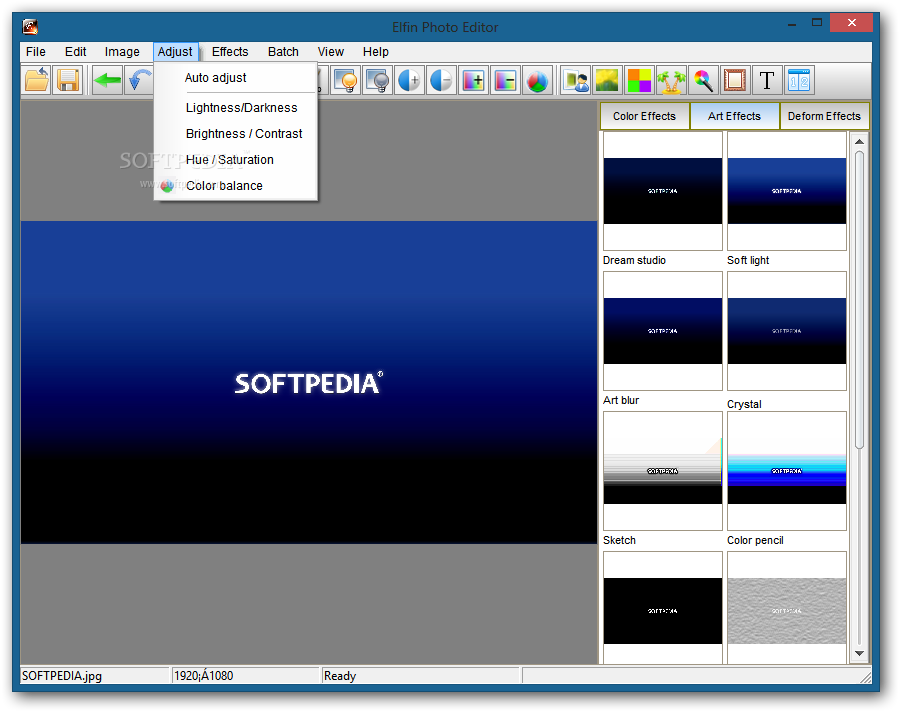The image size is (900, 712).
Task: Click the decrease contrast minus icon
Action: pyautogui.click(x=441, y=80)
